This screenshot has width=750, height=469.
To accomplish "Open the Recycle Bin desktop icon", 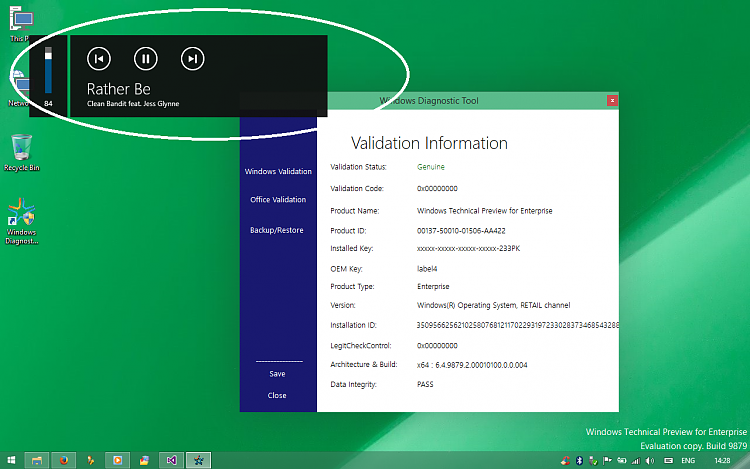I will (22, 153).
